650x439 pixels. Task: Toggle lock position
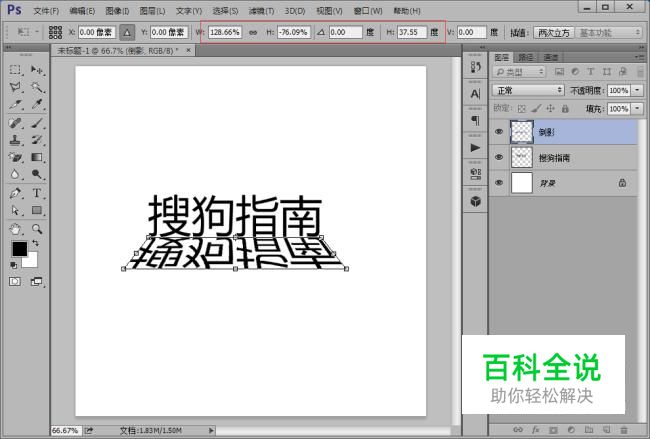click(x=550, y=109)
